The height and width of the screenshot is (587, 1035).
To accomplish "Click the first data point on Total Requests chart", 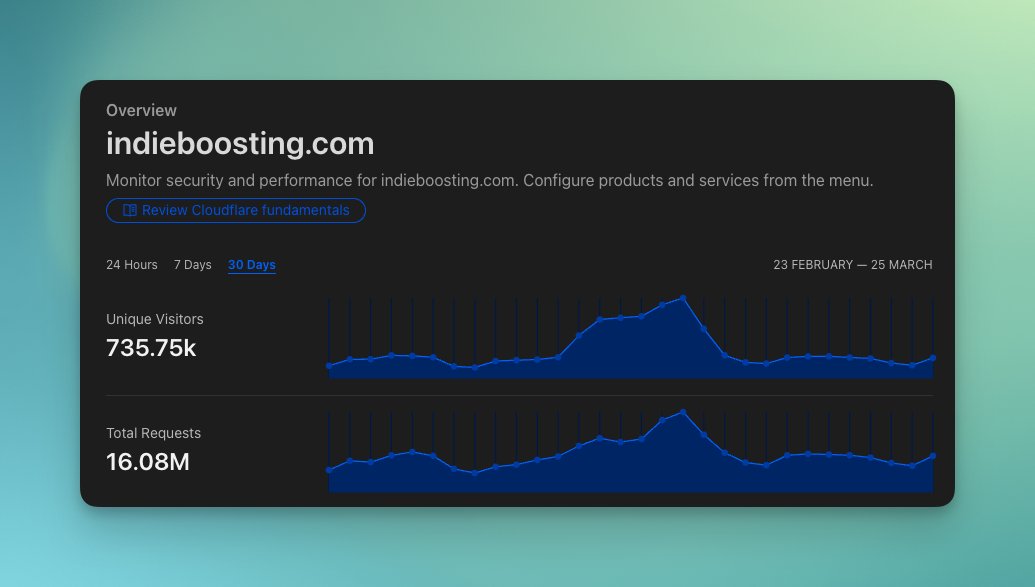I will click(x=329, y=470).
